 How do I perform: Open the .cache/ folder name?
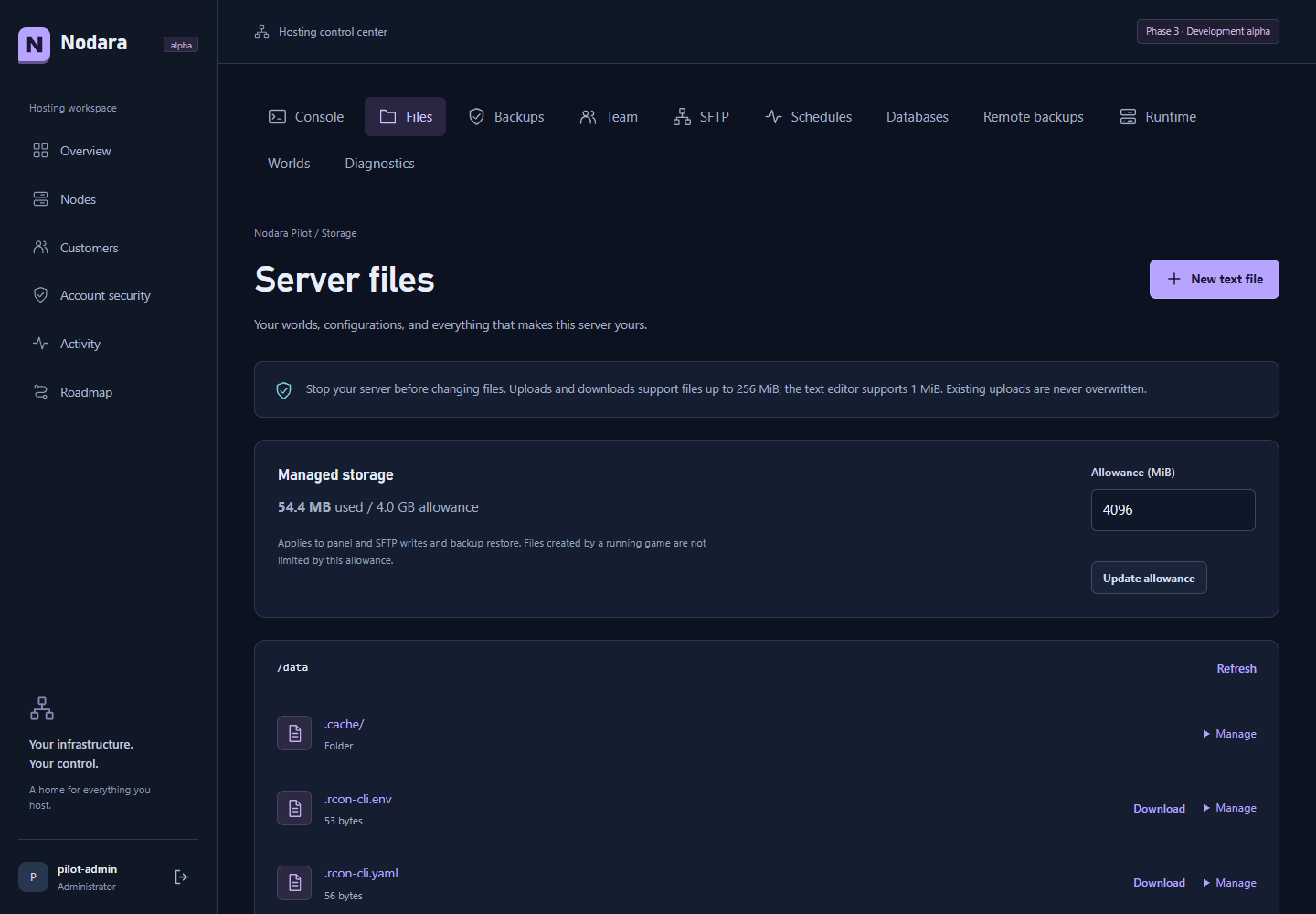[x=344, y=724]
